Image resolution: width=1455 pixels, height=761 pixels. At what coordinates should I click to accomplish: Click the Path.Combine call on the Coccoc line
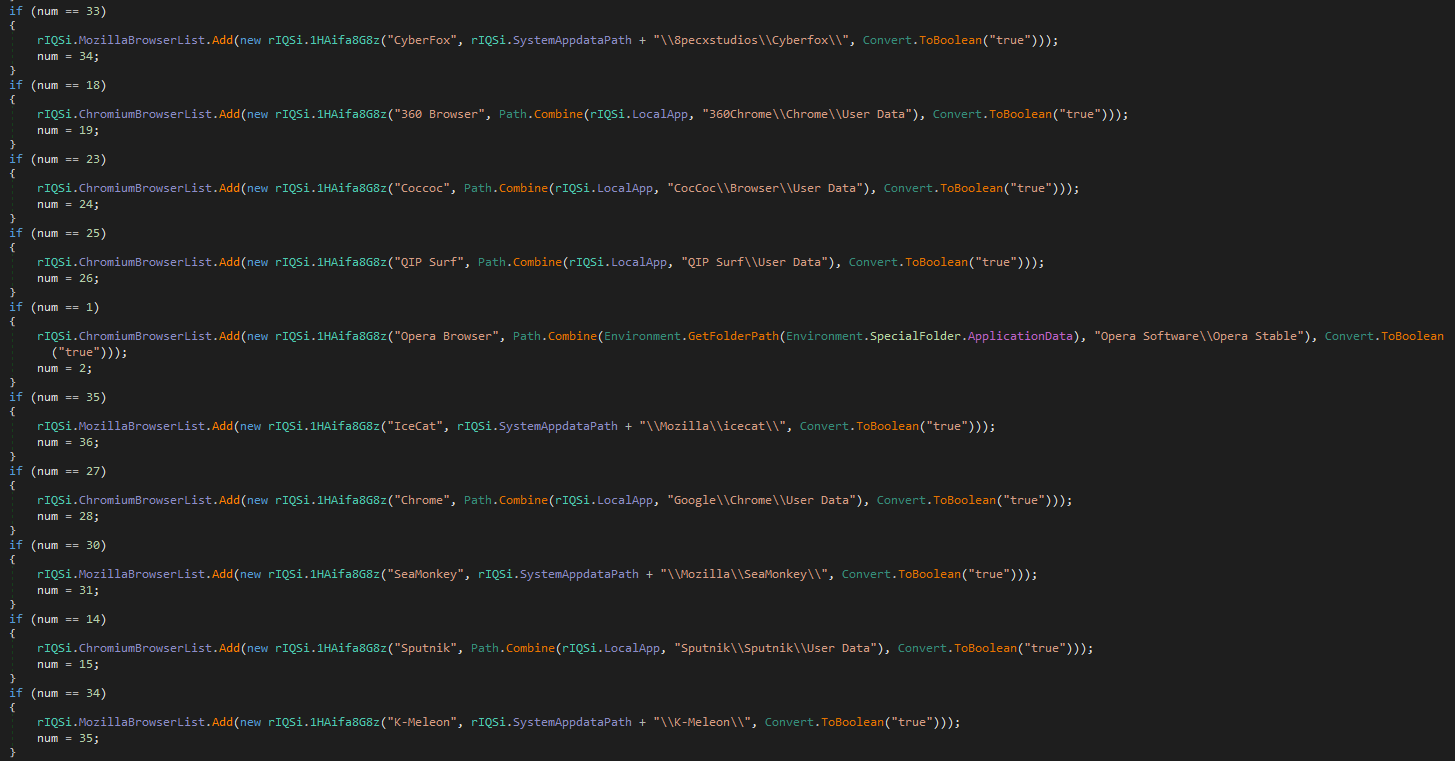coord(512,187)
